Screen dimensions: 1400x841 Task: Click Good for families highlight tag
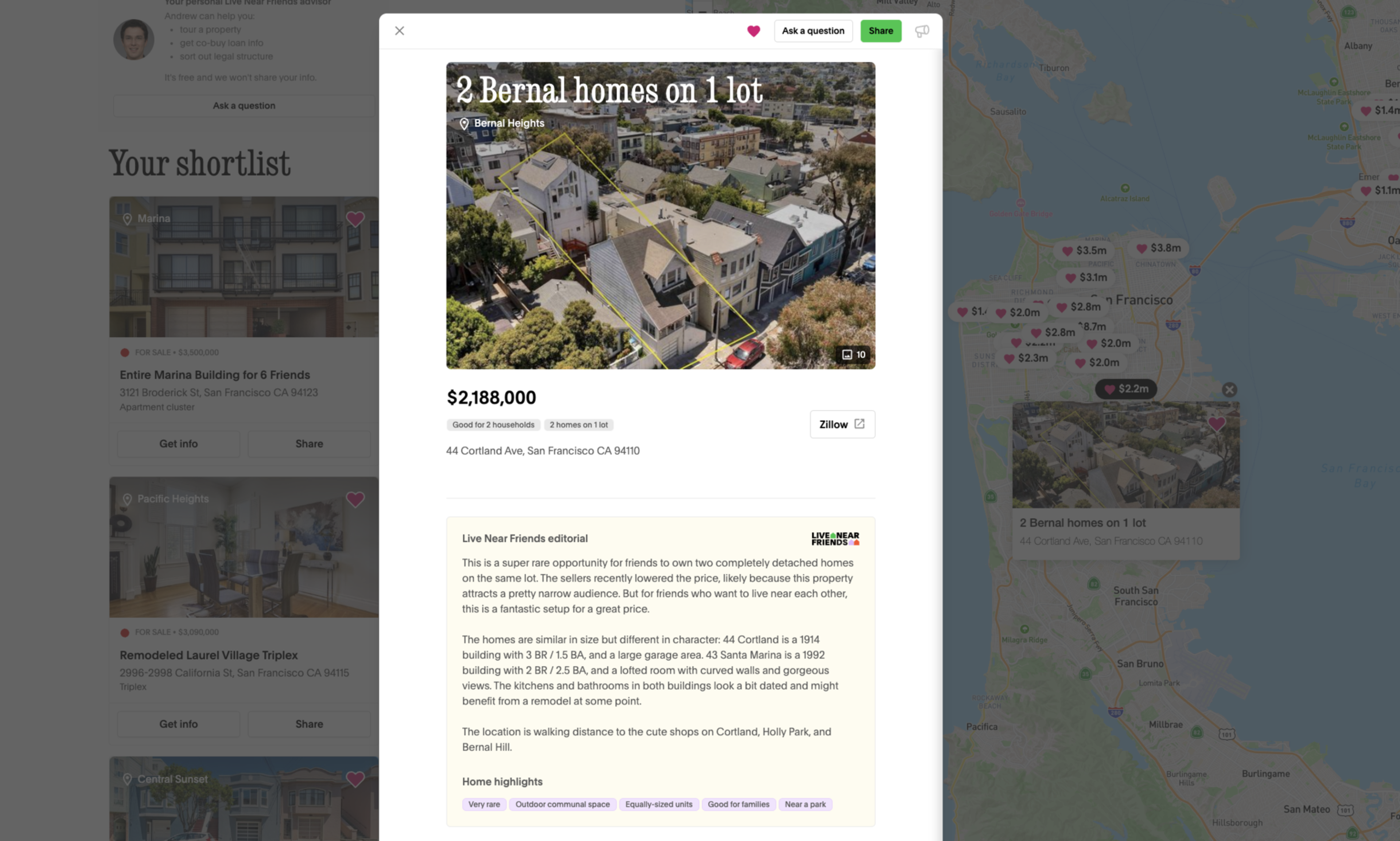coord(738,804)
